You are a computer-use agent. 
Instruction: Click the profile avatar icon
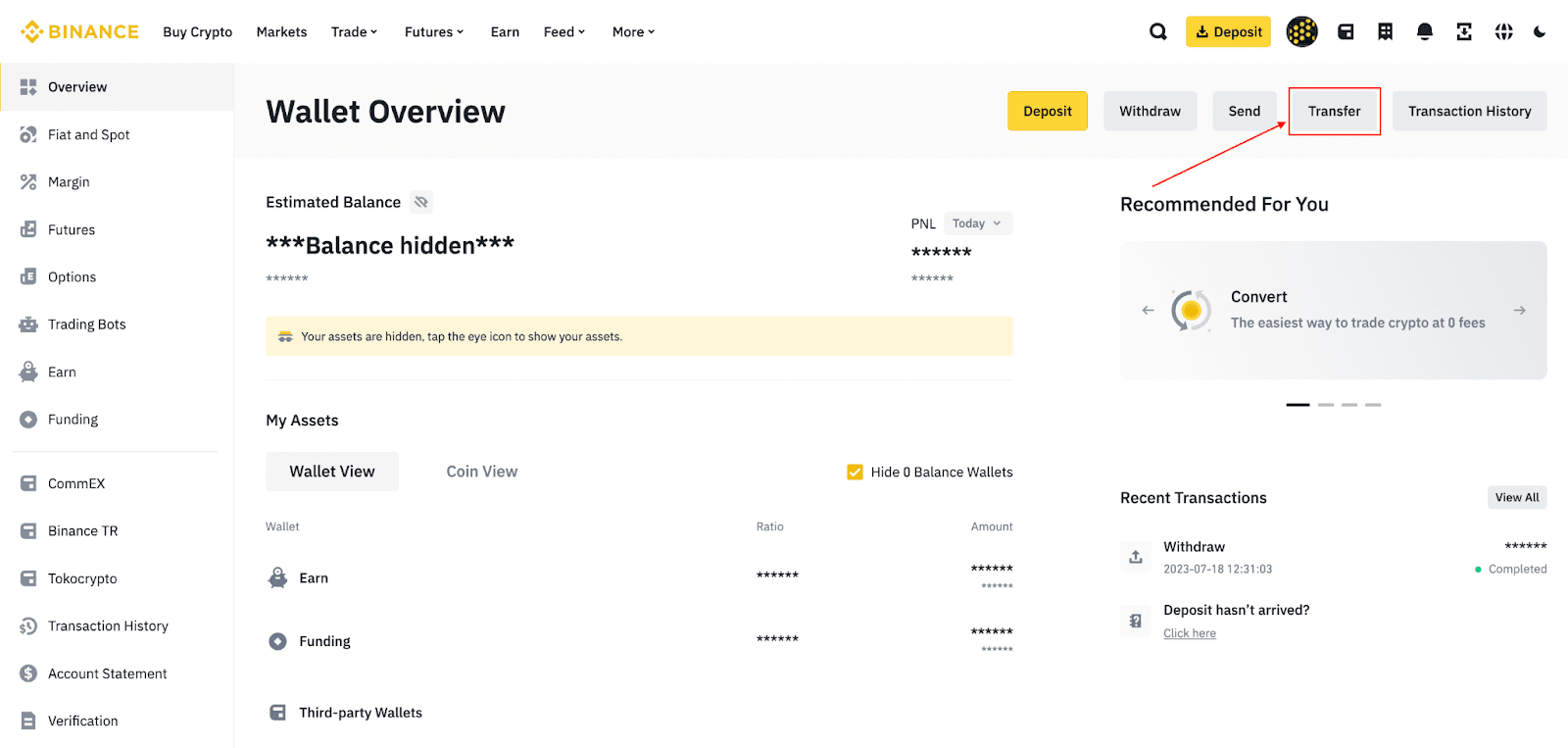point(1301,32)
